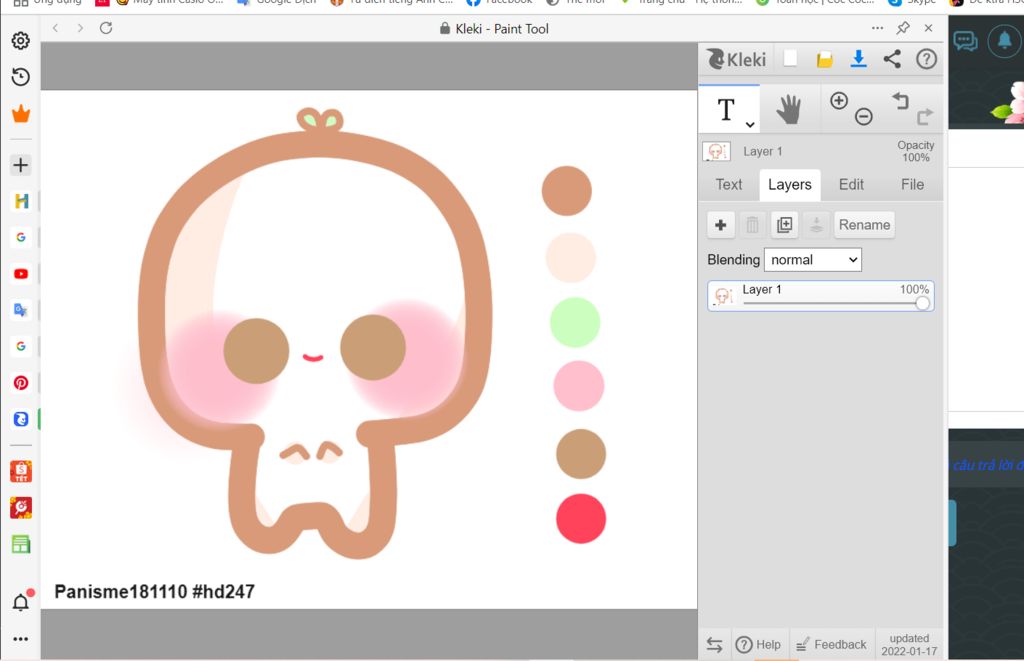
Task: Open the chat icon in the background page
Action: (x=965, y=41)
